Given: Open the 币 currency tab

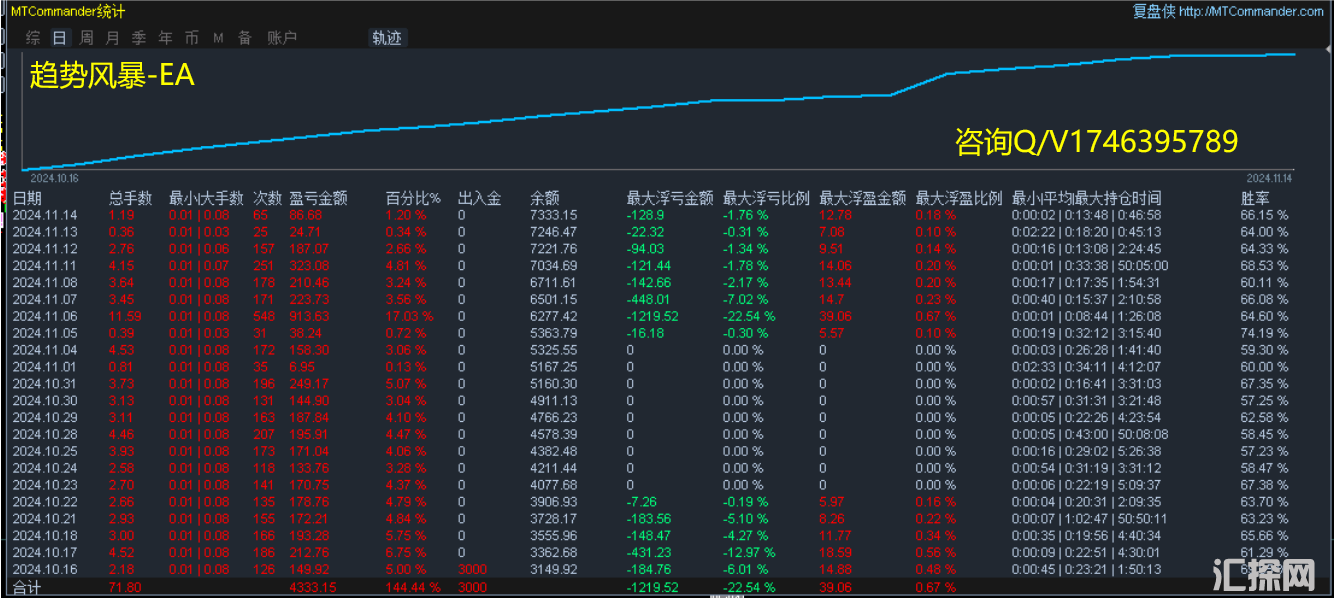Looking at the screenshot, I should [x=191, y=38].
